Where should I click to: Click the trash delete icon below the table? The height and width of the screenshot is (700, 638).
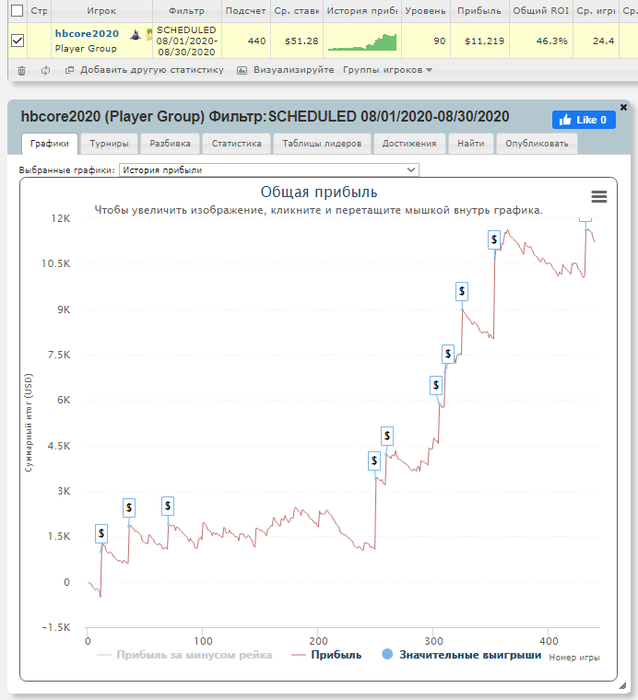[21, 71]
